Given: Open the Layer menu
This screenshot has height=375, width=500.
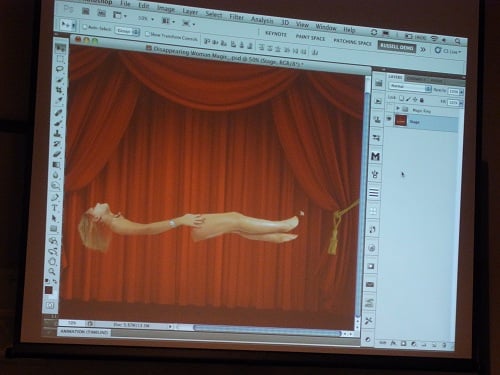Looking at the screenshot, I should pyautogui.click(x=190, y=12).
